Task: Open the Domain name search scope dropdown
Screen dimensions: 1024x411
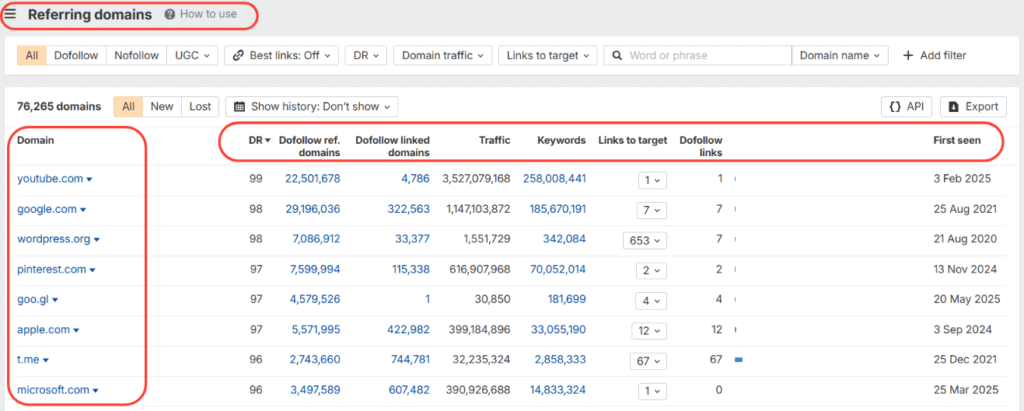Action: click(x=840, y=56)
